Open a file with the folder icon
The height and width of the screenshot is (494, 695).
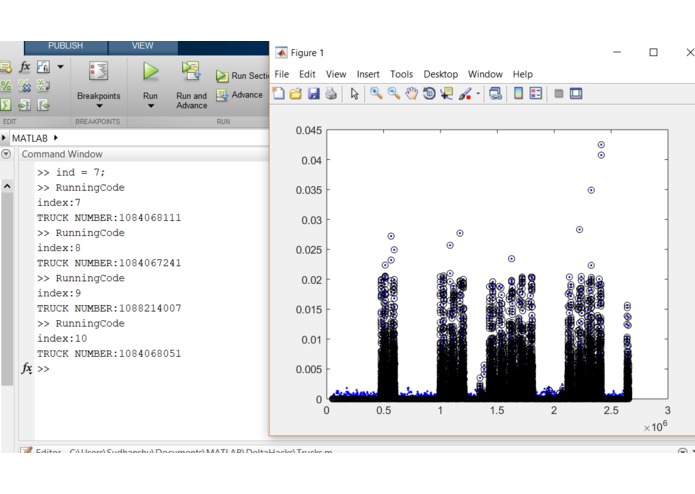point(296,93)
